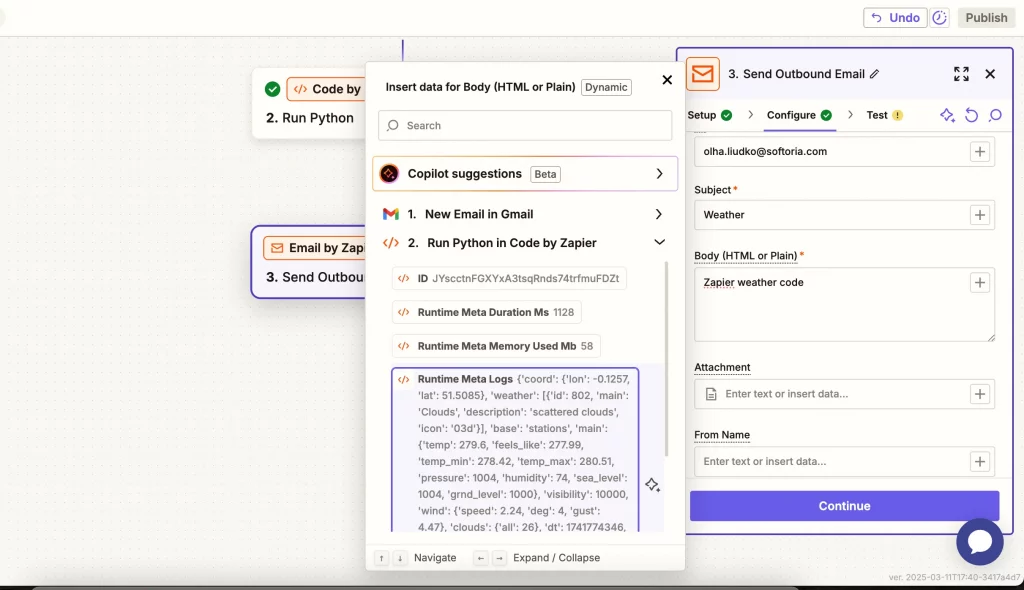Switch to the Test tab
Screen dimensions: 1024x590
[884, 115]
